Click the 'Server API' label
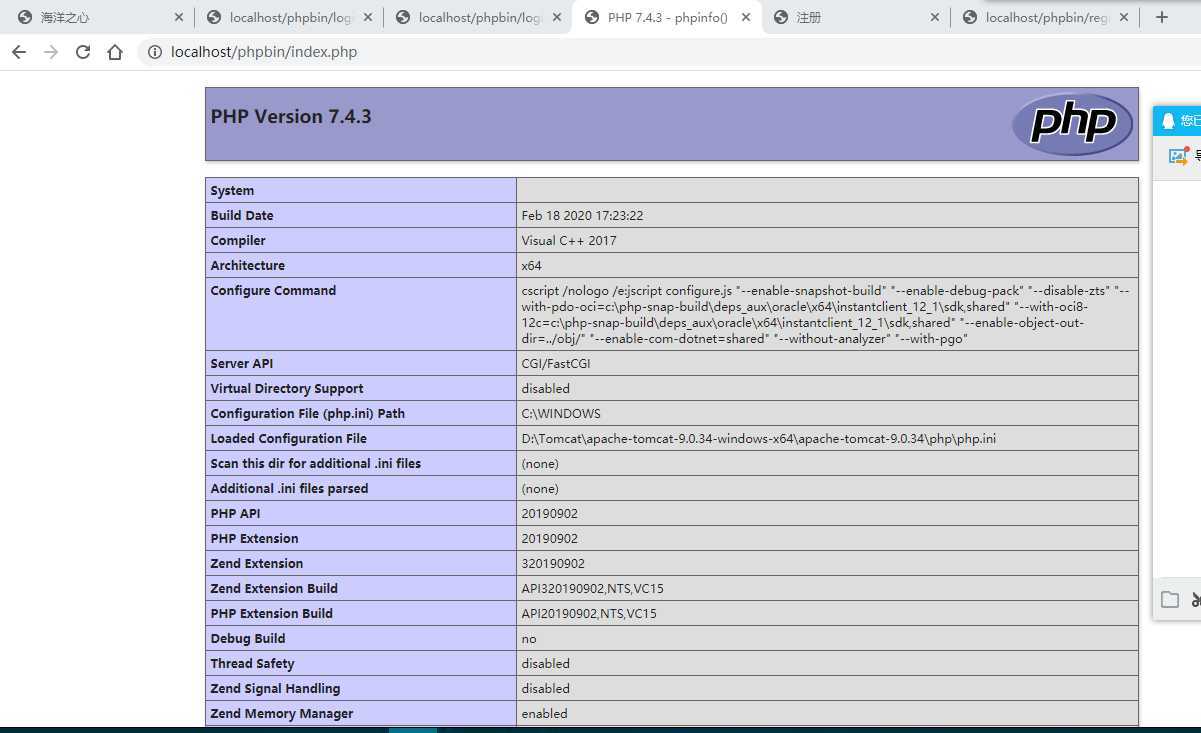1201x733 pixels. (242, 363)
